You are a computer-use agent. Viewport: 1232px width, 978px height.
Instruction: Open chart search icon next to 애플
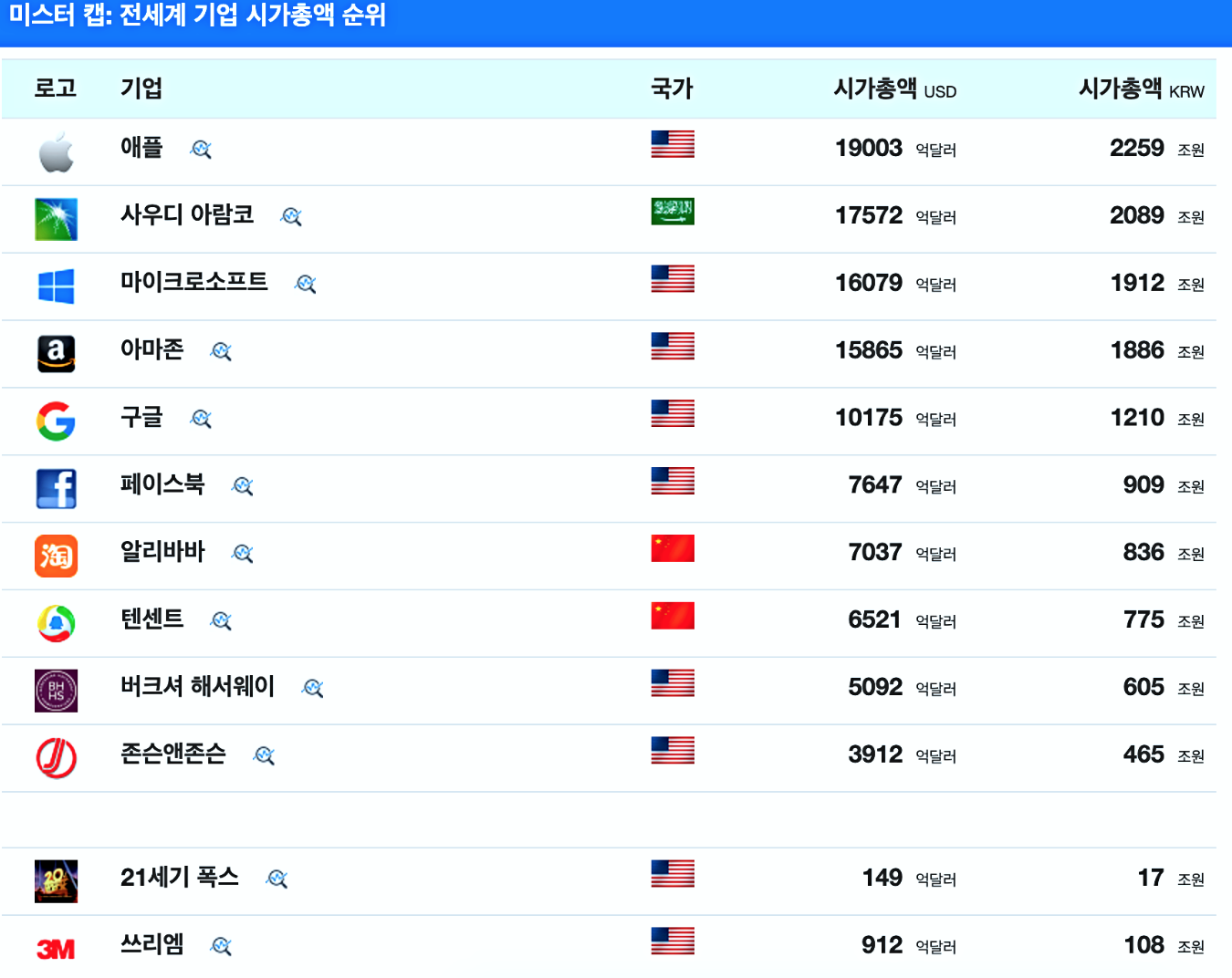(x=201, y=149)
